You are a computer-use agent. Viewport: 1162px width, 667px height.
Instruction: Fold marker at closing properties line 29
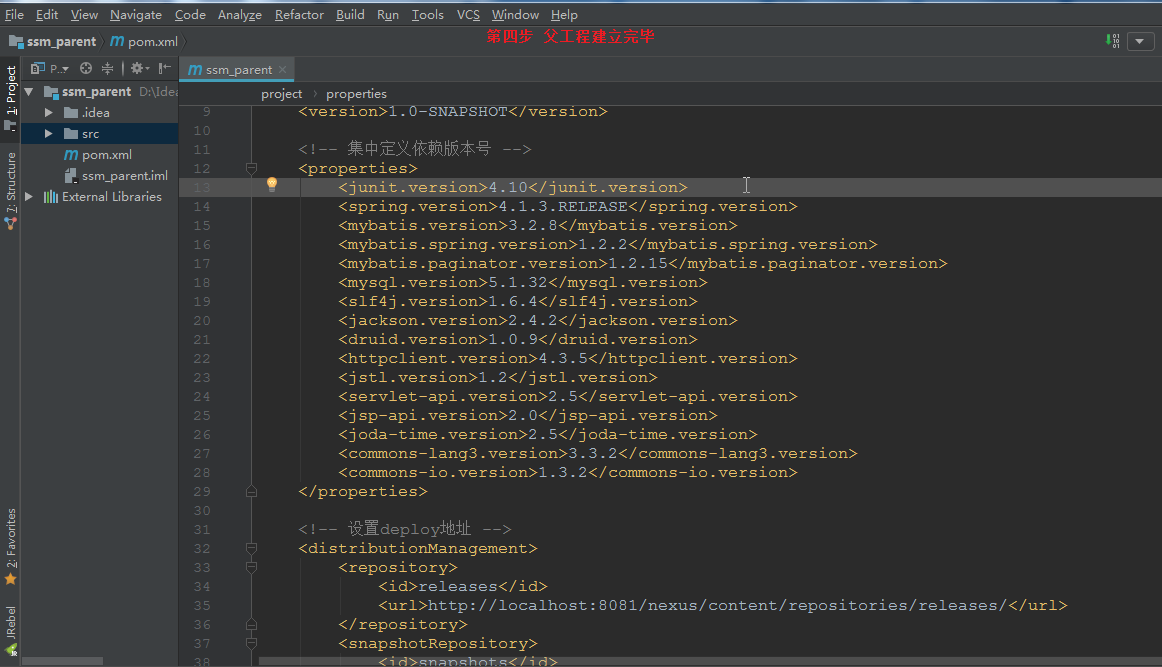pos(251,491)
